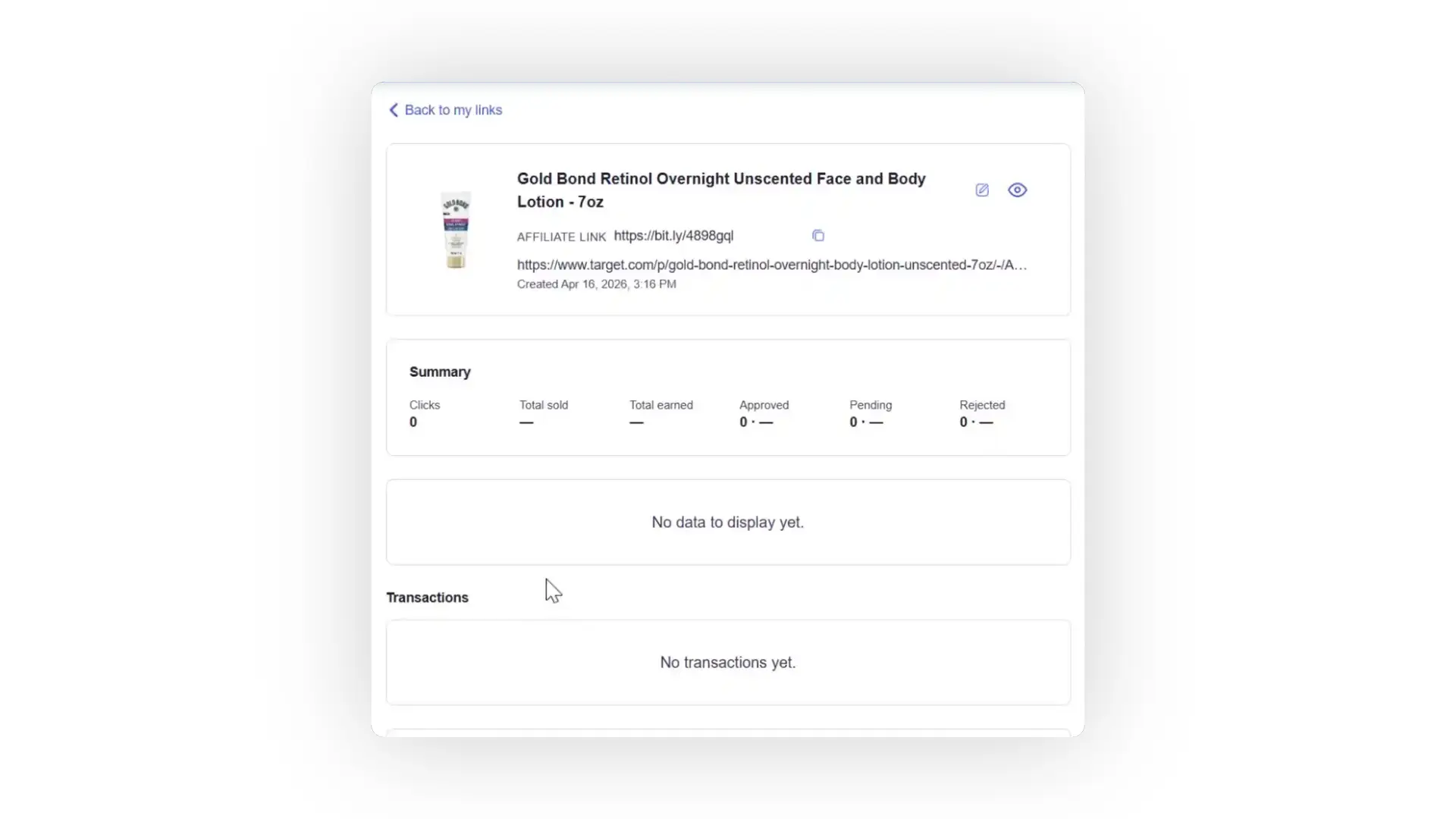
Task: Copy the affiliate link using copy icon
Action: tap(817, 235)
